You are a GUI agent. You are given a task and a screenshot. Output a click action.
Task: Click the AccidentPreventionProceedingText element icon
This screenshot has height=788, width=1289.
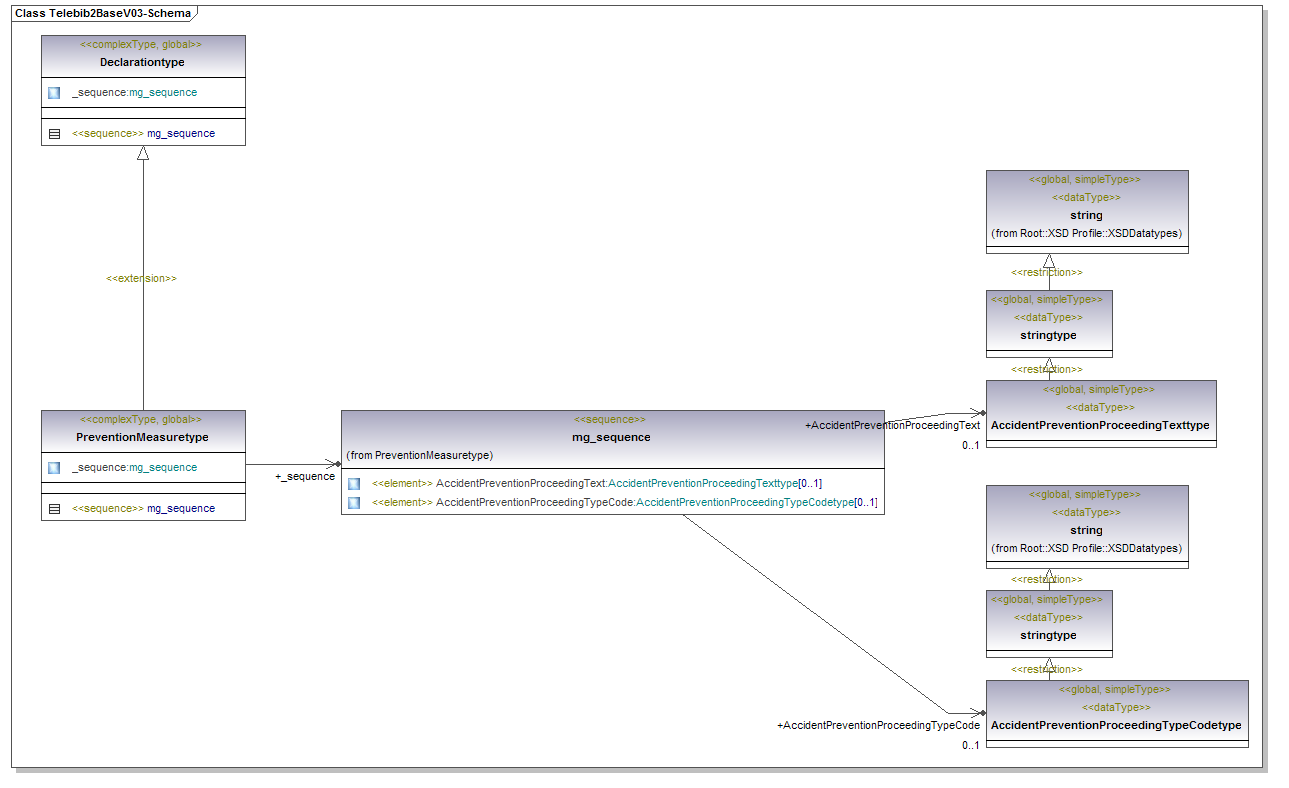[x=354, y=484]
